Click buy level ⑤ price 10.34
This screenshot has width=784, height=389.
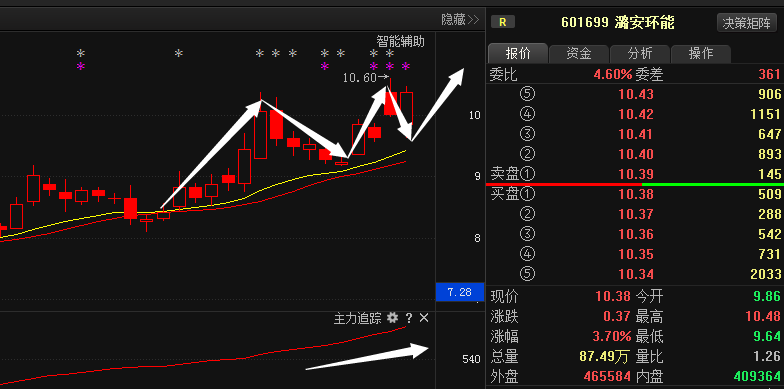[x=636, y=274]
